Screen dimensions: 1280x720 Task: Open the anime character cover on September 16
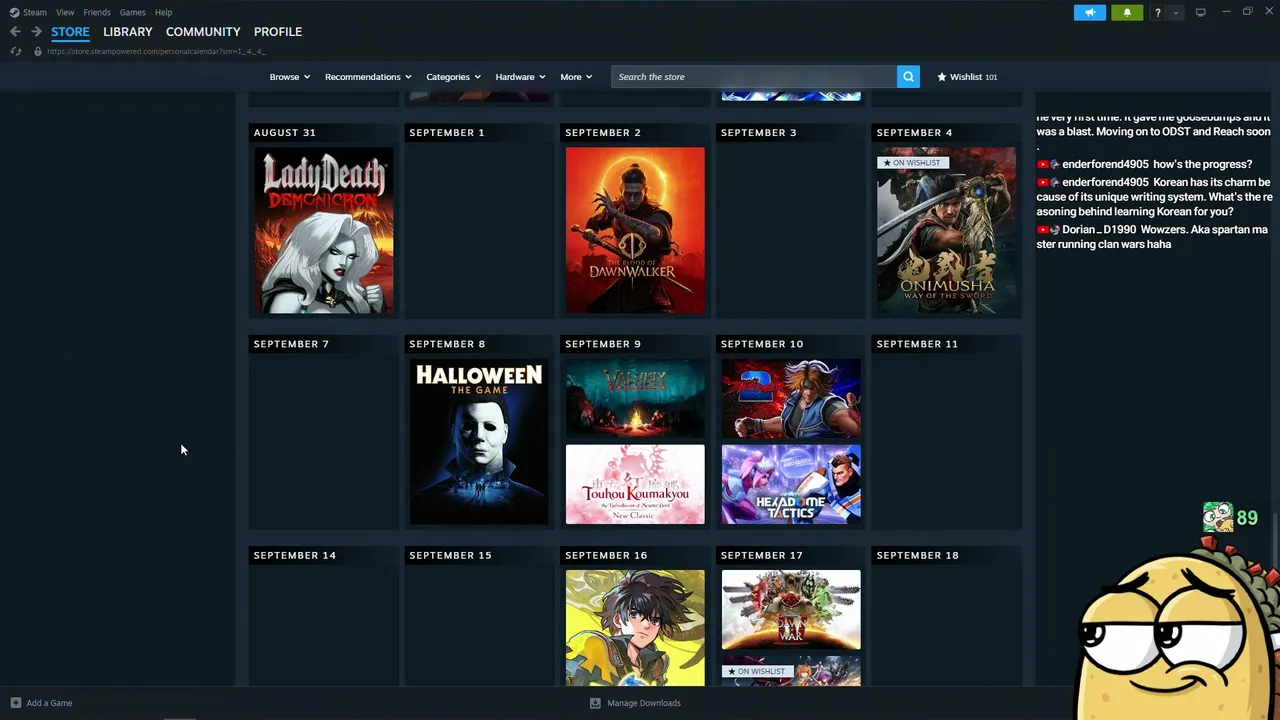click(635, 628)
